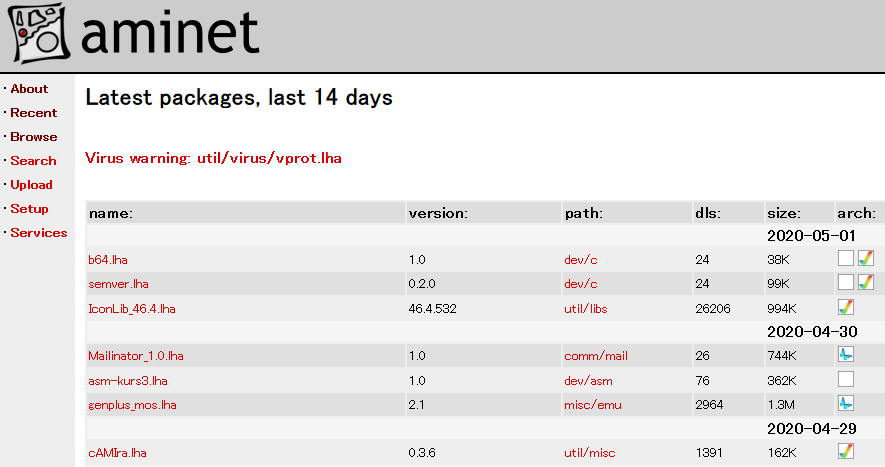Open the About page
This screenshot has width=885, height=467.
[x=29, y=89]
